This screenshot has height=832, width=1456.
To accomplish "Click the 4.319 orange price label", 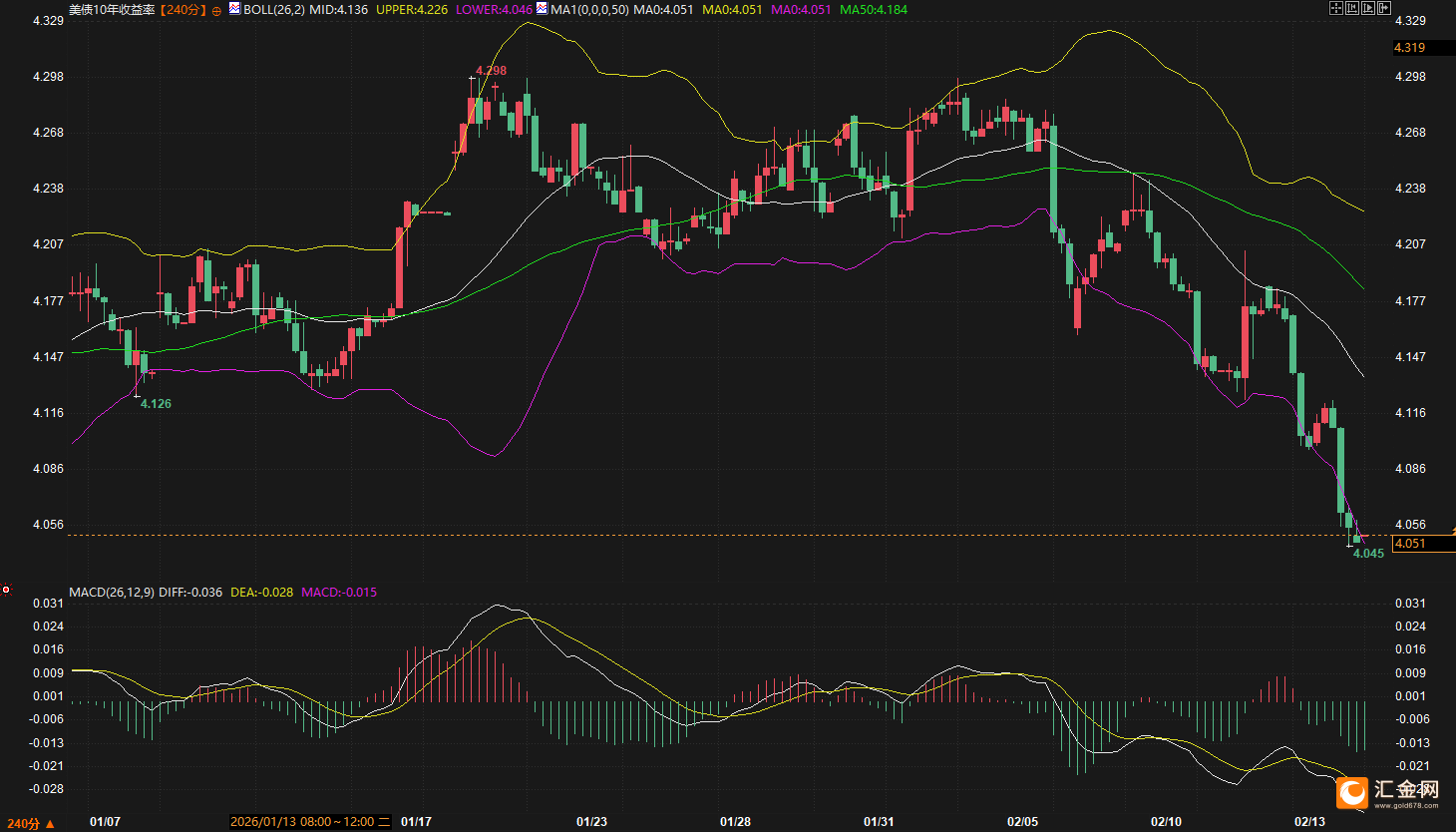I will (1410, 47).
